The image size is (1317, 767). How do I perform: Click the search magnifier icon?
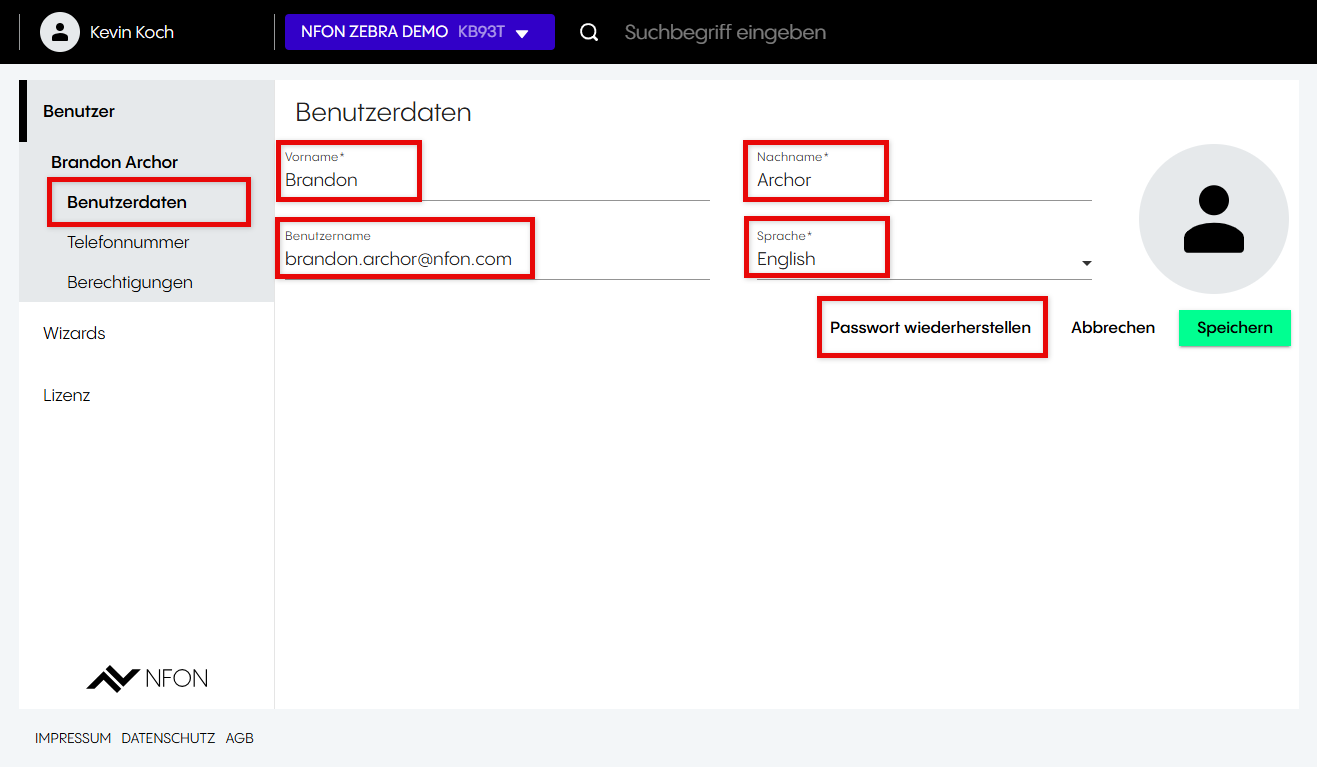tap(589, 32)
